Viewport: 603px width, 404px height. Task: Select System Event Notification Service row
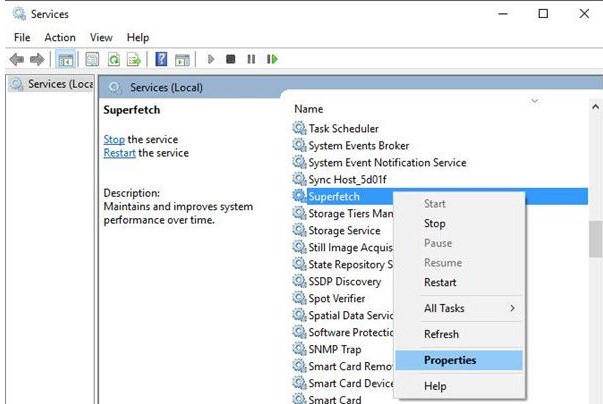[x=387, y=162]
